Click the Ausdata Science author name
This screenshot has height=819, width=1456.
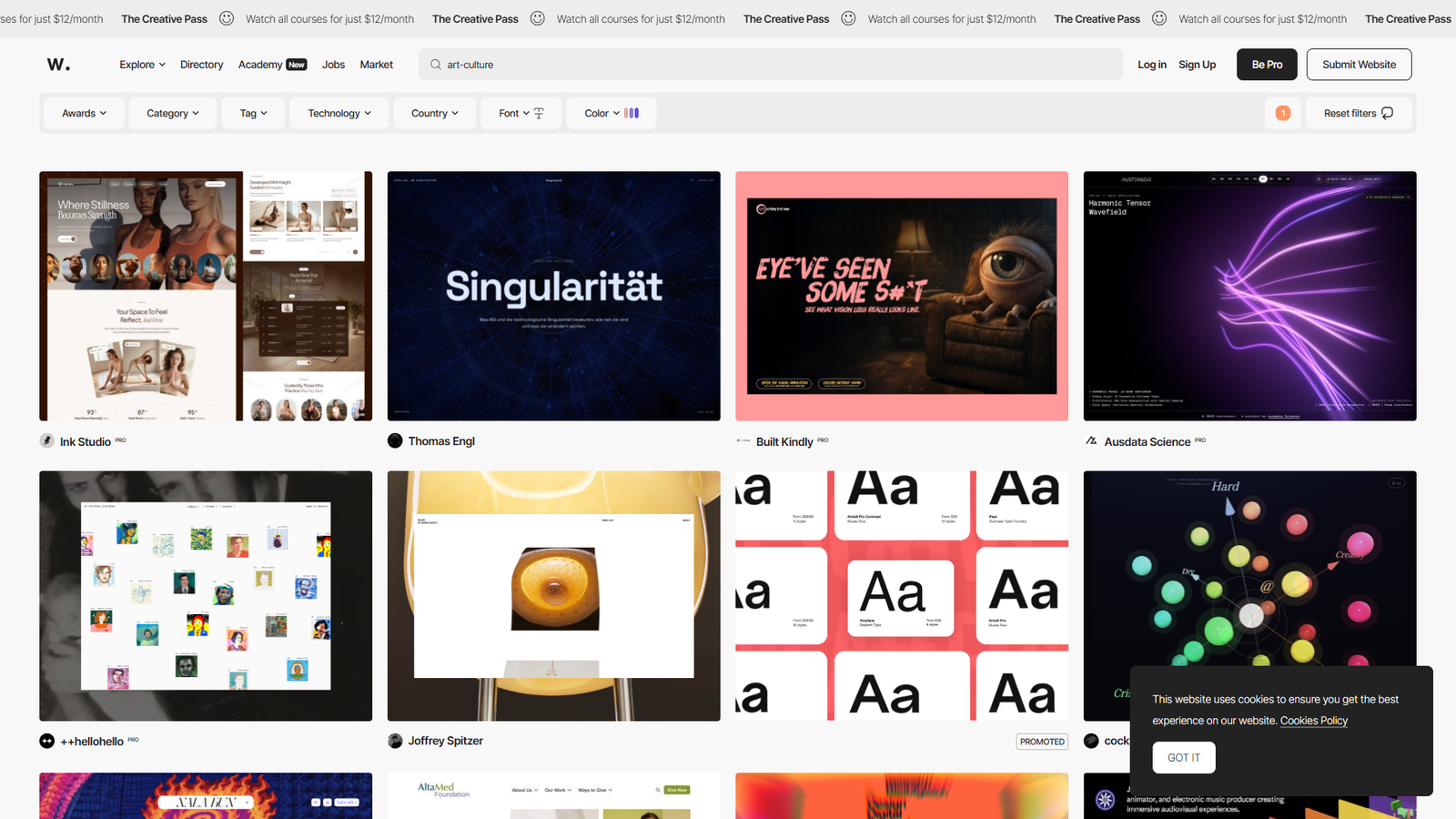pos(1148,441)
